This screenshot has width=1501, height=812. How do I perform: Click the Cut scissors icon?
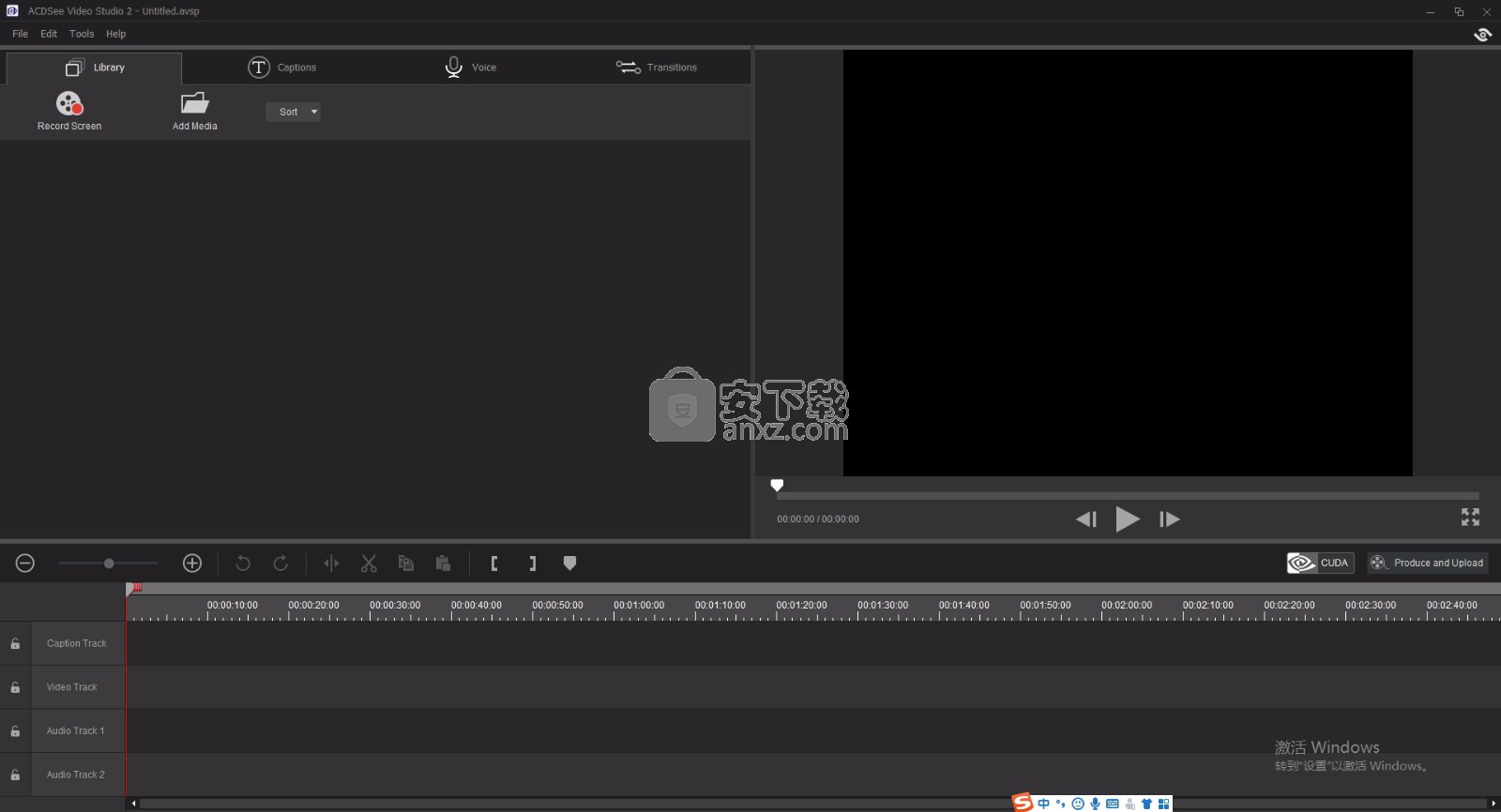coord(369,563)
